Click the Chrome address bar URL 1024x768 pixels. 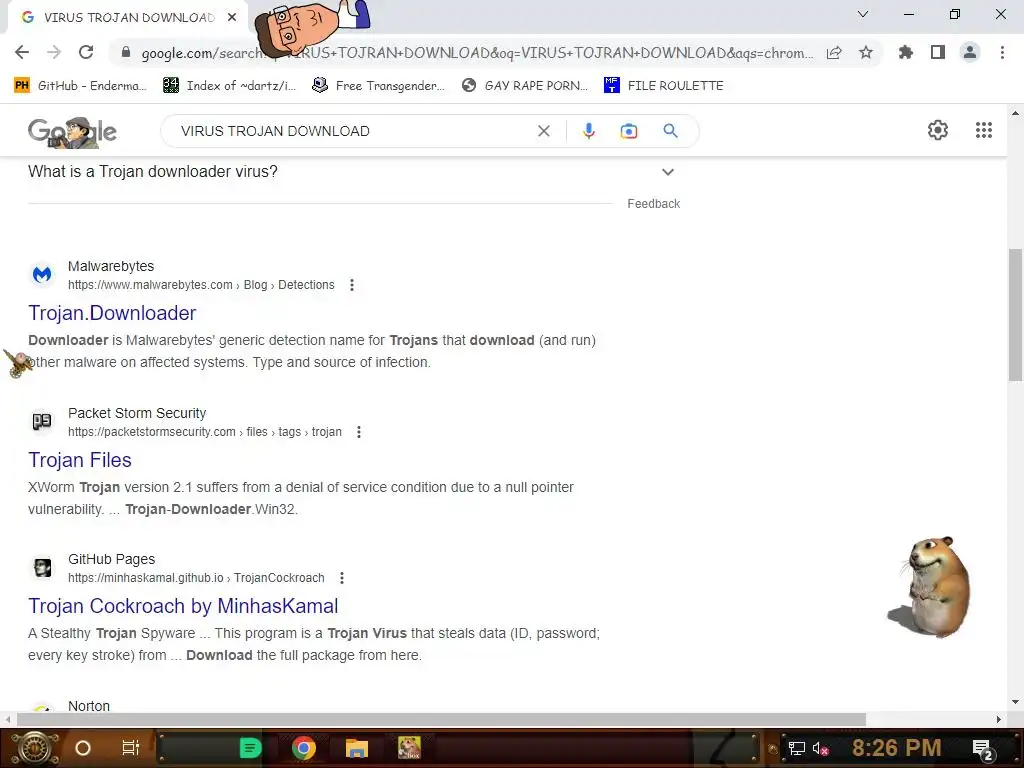(x=477, y=53)
